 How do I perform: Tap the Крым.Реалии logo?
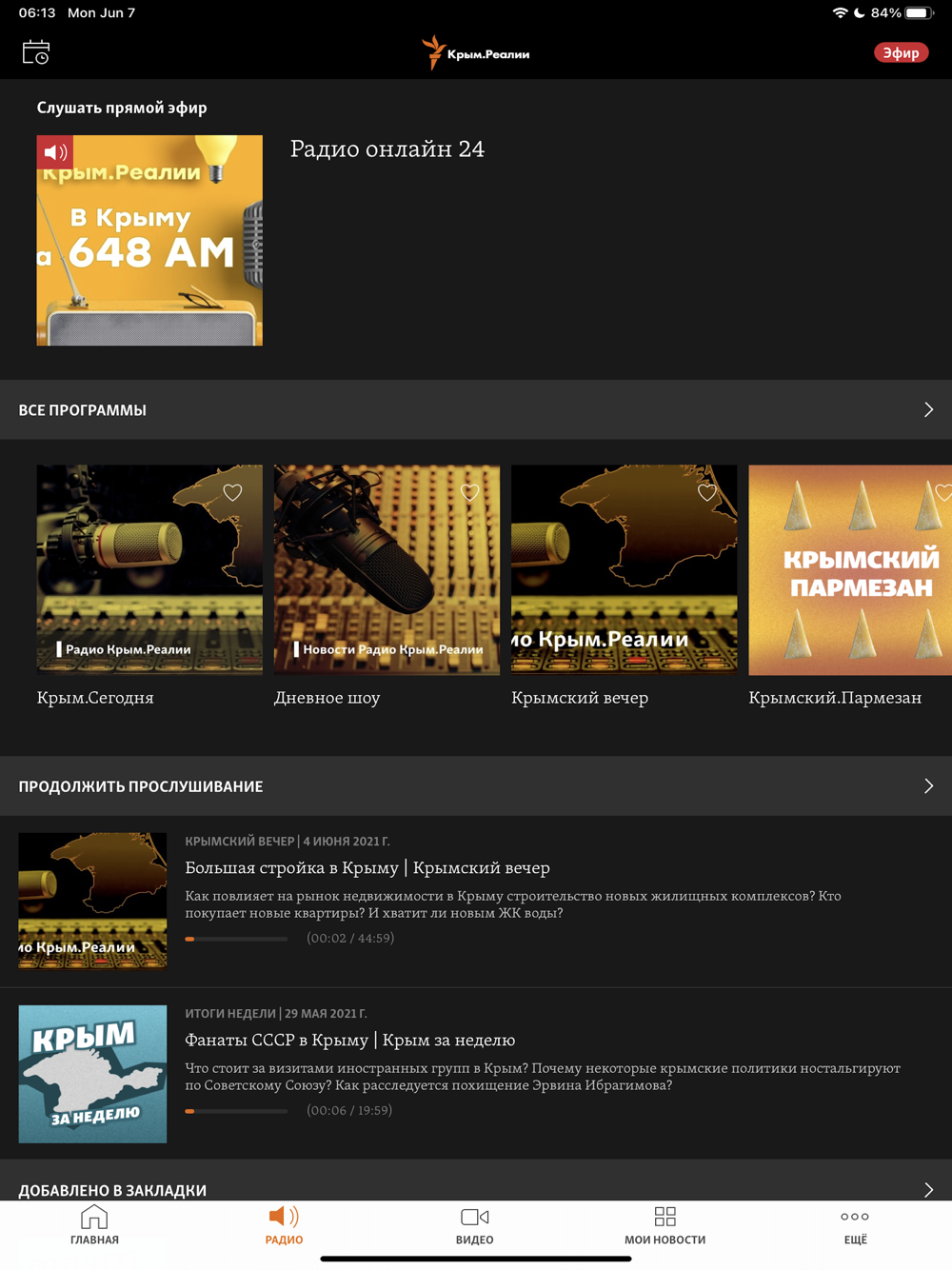[x=476, y=53]
